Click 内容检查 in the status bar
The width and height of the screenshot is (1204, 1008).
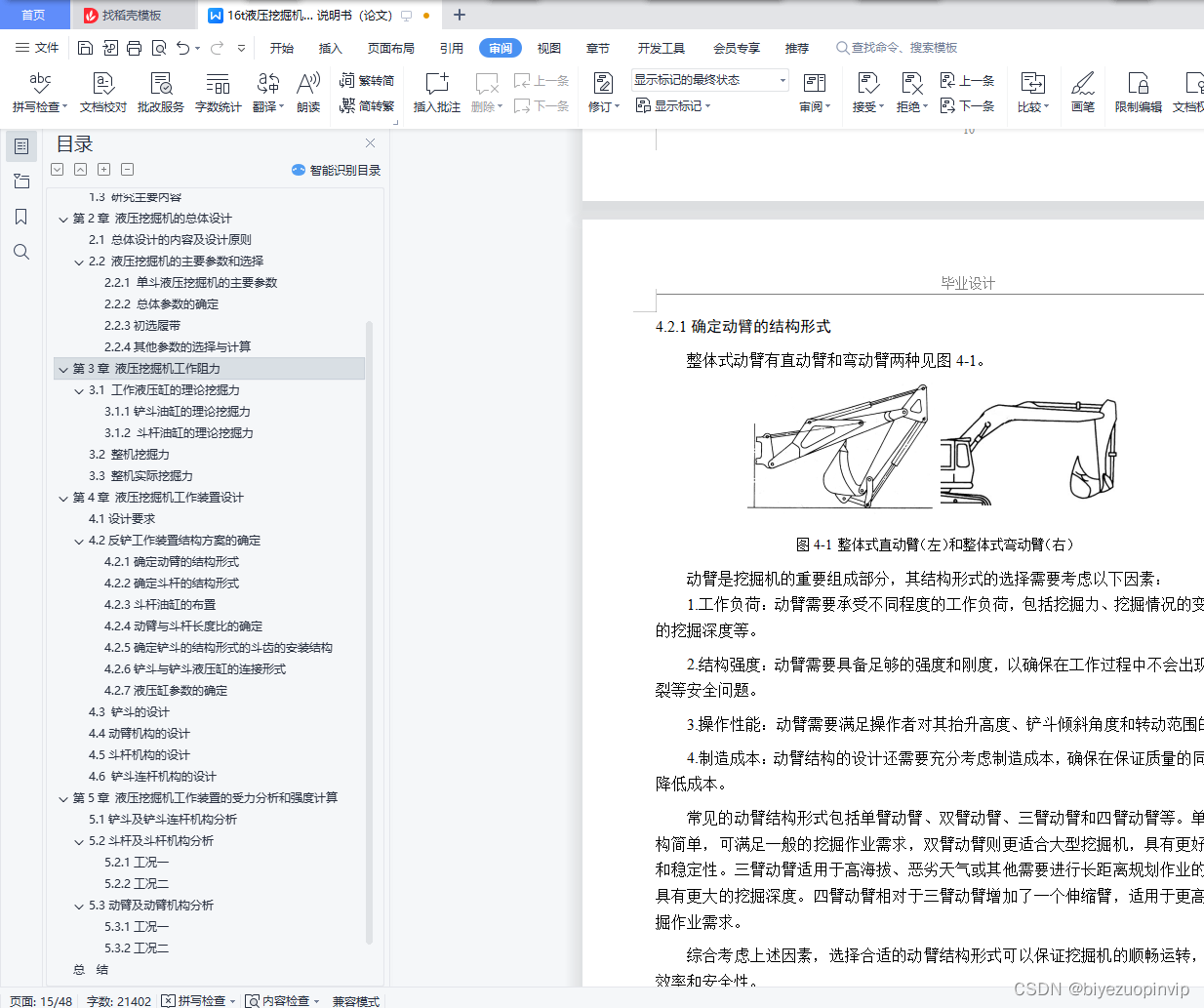pos(283,1000)
